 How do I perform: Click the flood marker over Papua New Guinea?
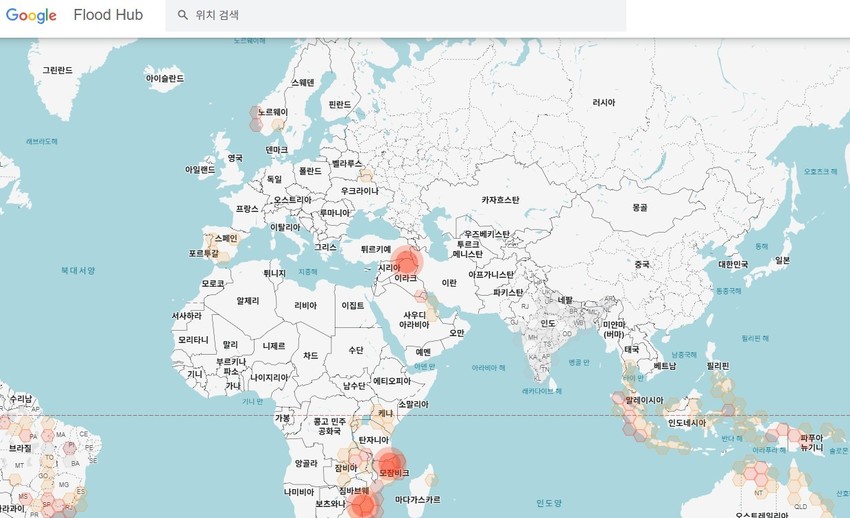tap(802, 437)
